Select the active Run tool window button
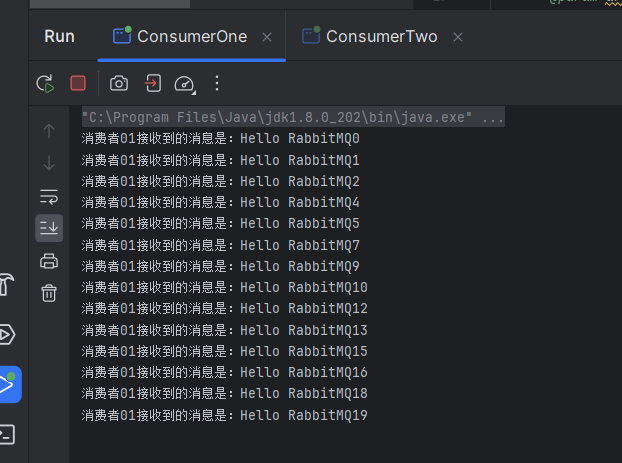 click(x=10, y=384)
